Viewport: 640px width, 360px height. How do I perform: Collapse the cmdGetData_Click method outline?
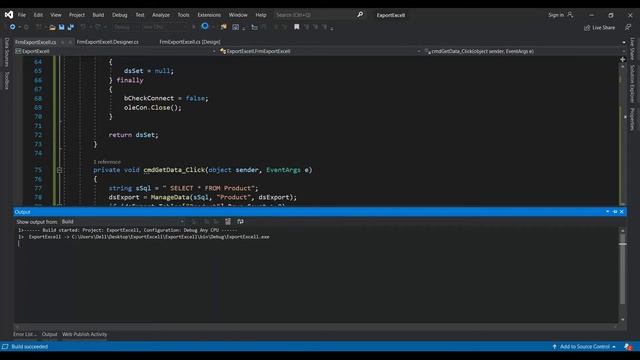click(x=60, y=170)
